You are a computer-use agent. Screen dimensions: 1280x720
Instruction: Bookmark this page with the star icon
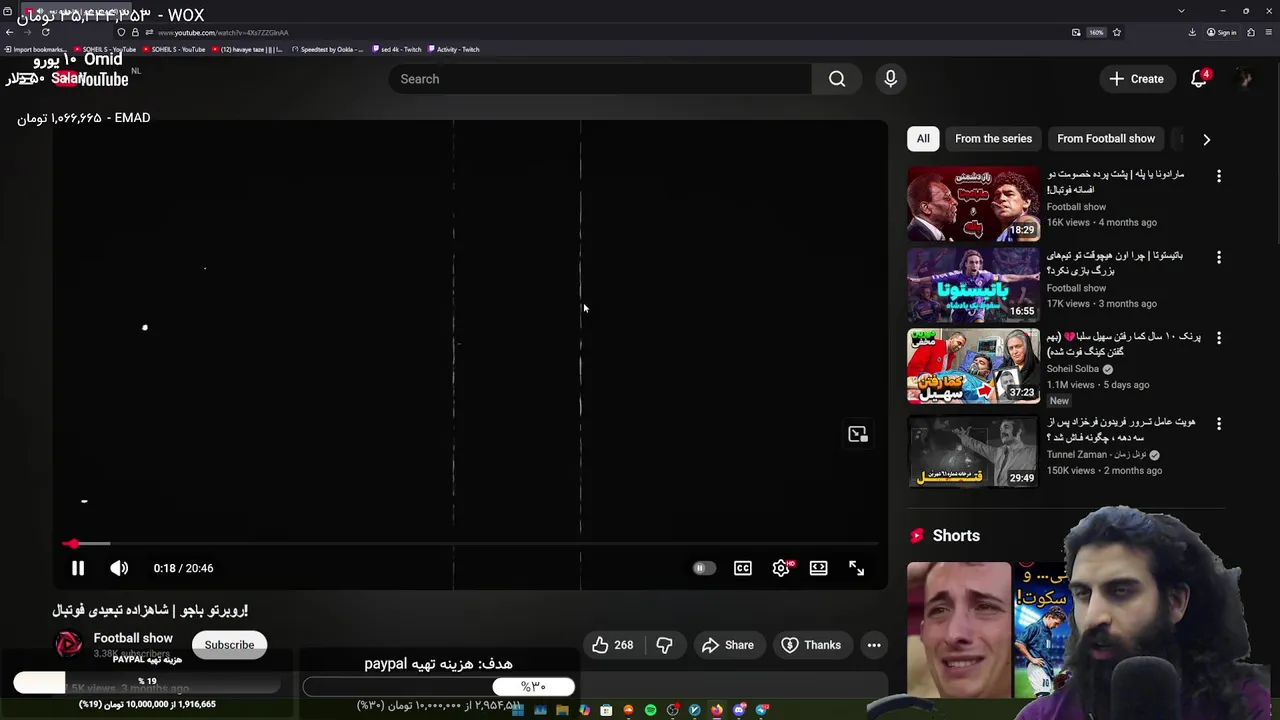click(x=1117, y=32)
